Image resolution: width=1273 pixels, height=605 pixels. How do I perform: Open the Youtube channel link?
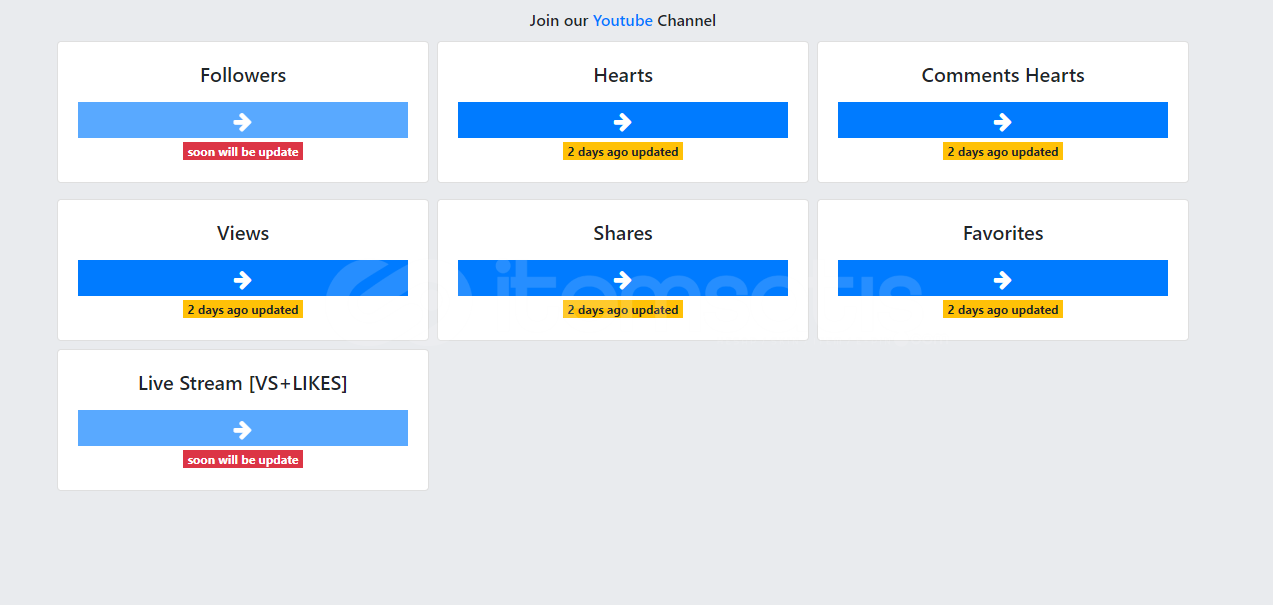click(x=622, y=21)
